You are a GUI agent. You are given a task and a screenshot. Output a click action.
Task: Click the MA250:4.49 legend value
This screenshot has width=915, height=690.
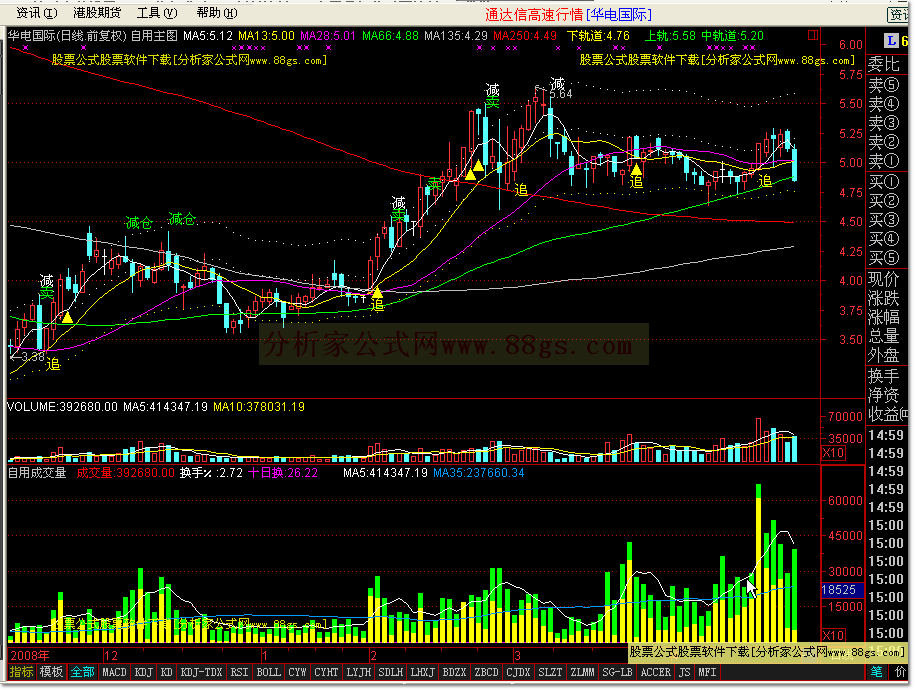coord(525,36)
